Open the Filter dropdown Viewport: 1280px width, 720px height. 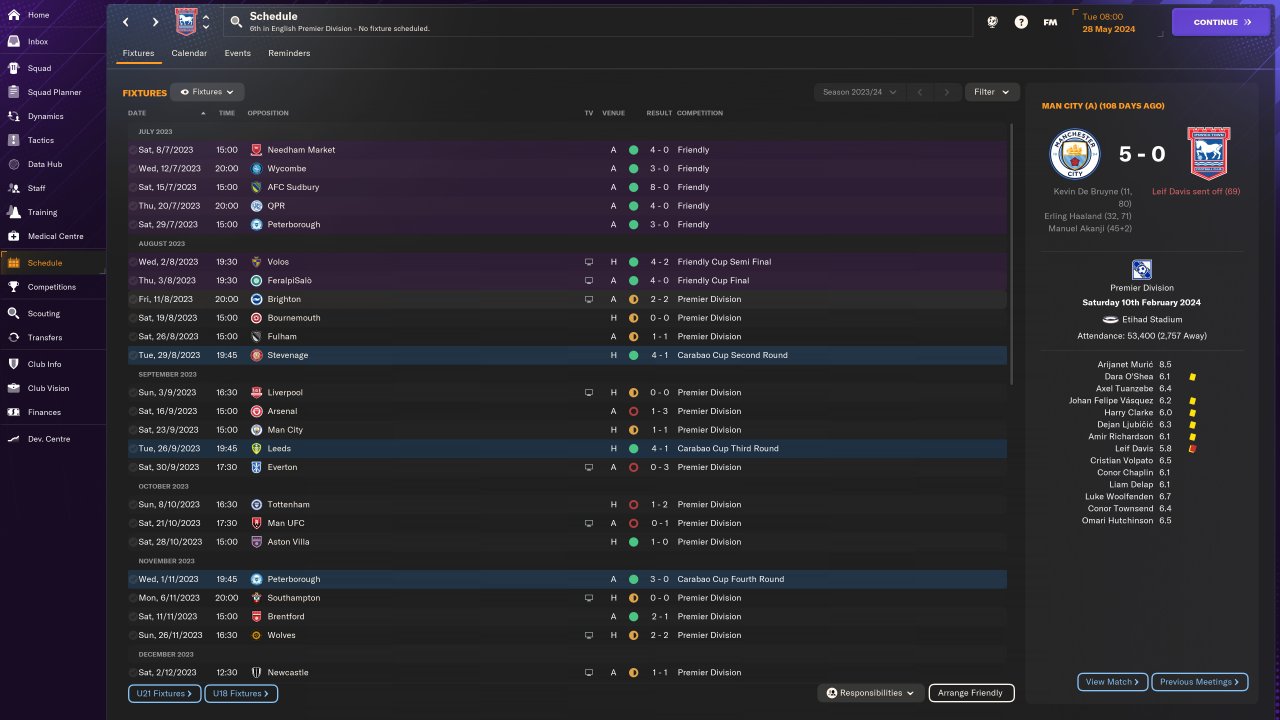[992, 92]
